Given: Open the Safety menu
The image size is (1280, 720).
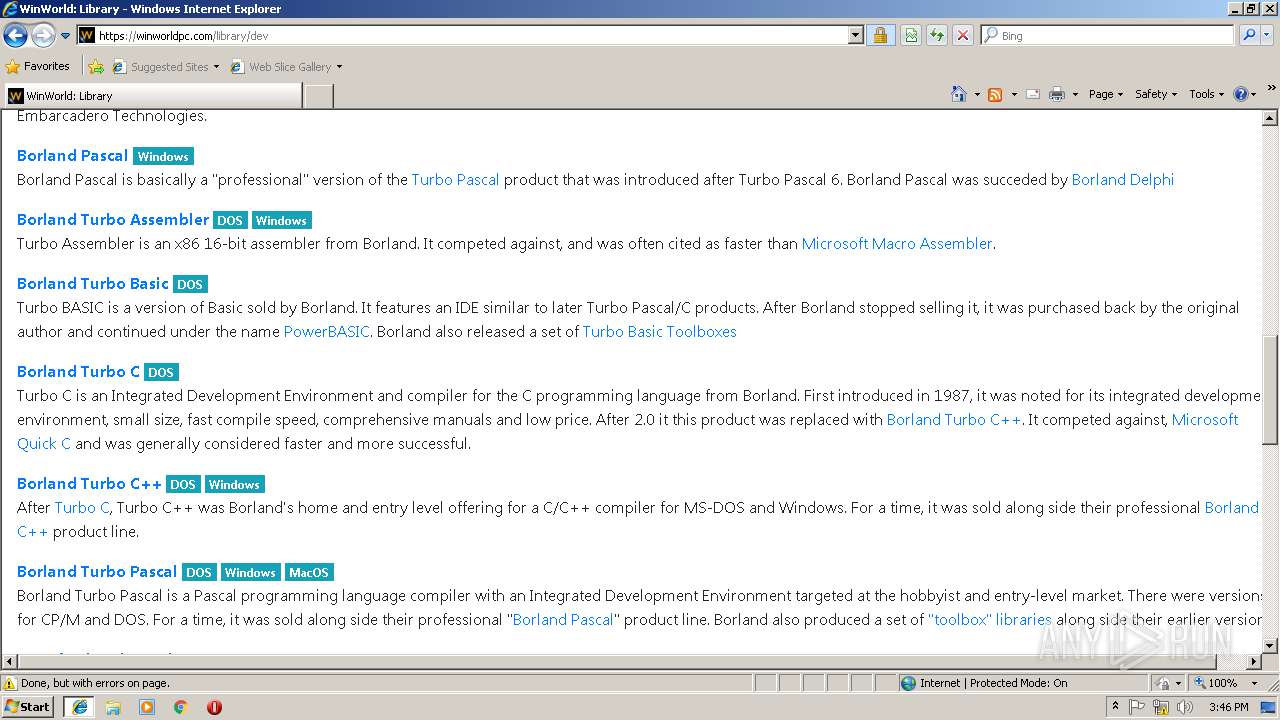Looking at the screenshot, I should click(1155, 94).
